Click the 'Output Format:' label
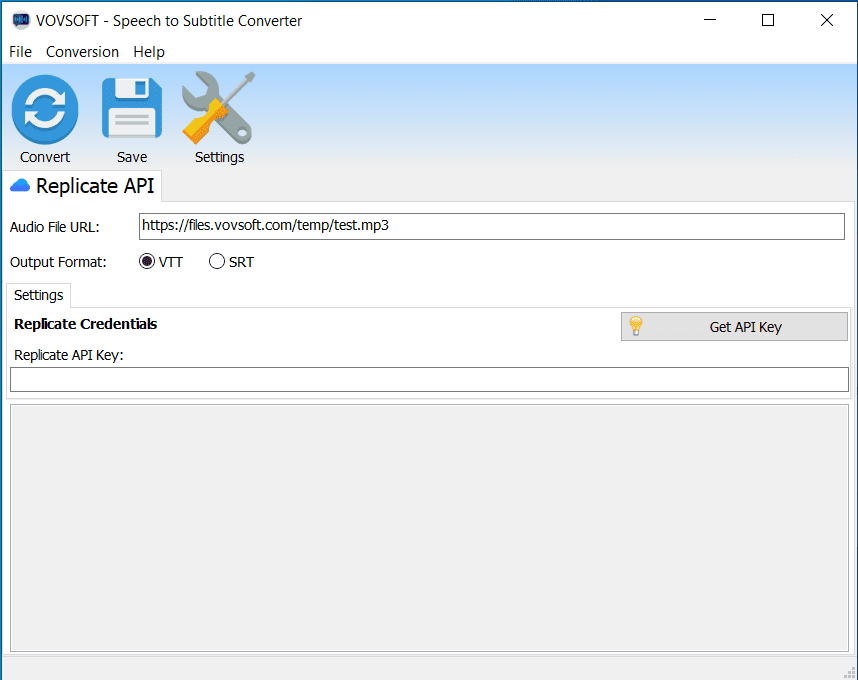 pyautogui.click(x=58, y=262)
